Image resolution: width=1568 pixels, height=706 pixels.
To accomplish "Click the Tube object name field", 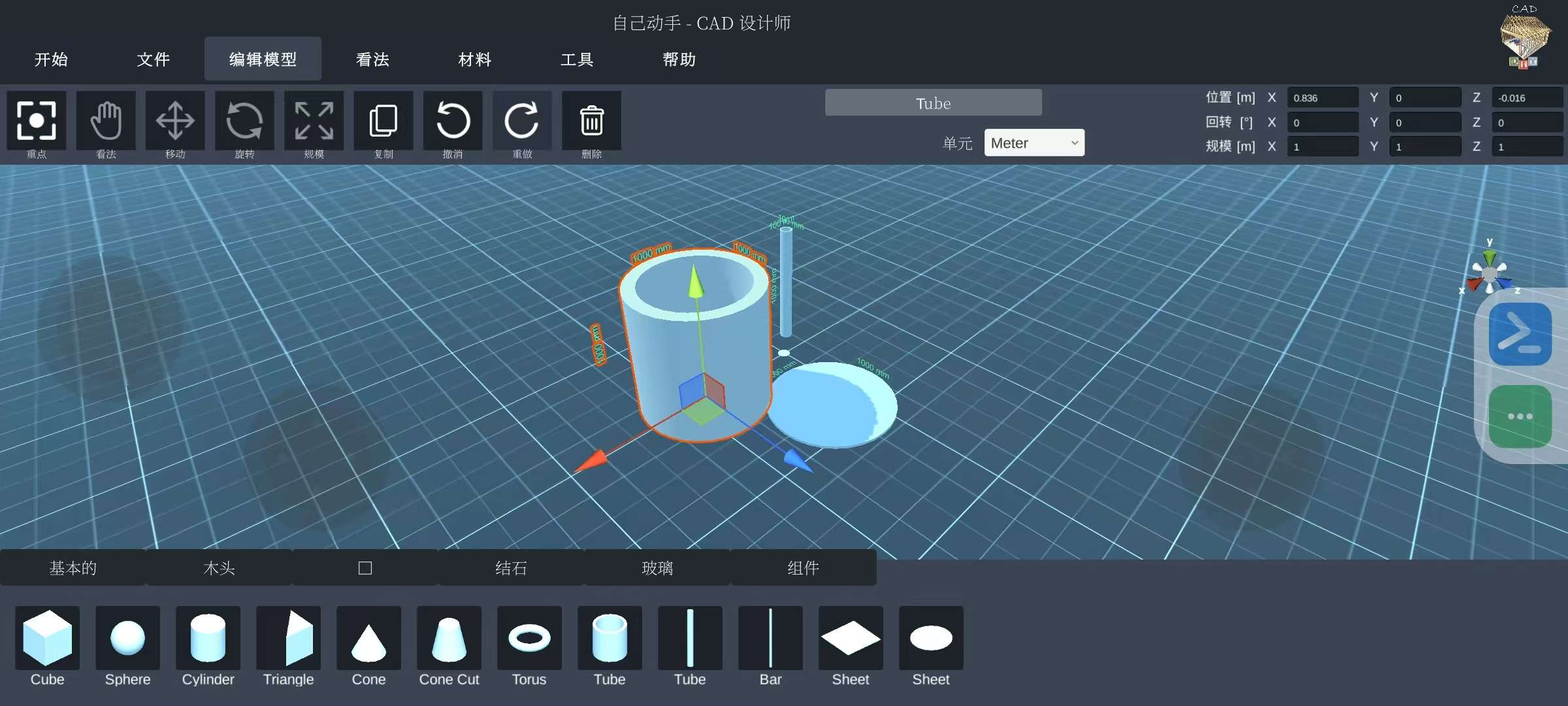I will pos(933,103).
